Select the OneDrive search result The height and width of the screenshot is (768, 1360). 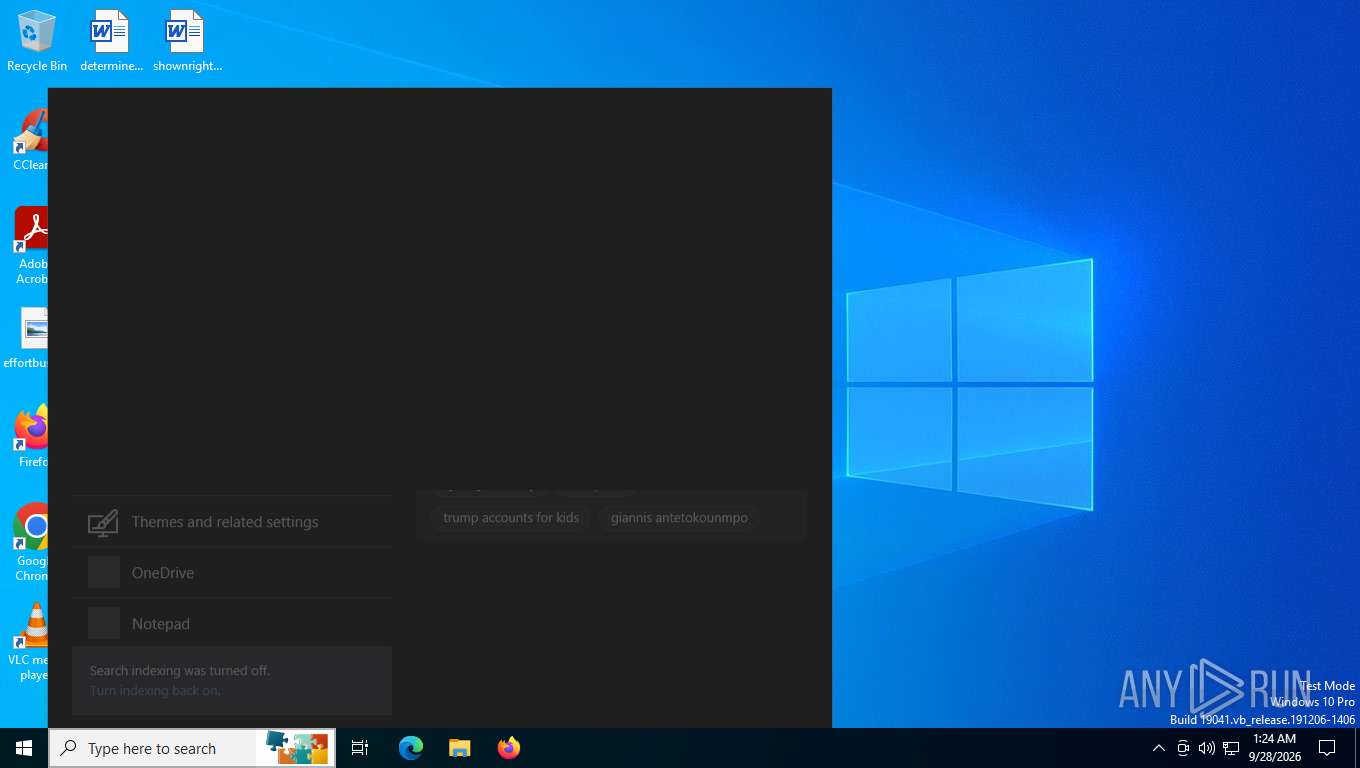(232, 573)
